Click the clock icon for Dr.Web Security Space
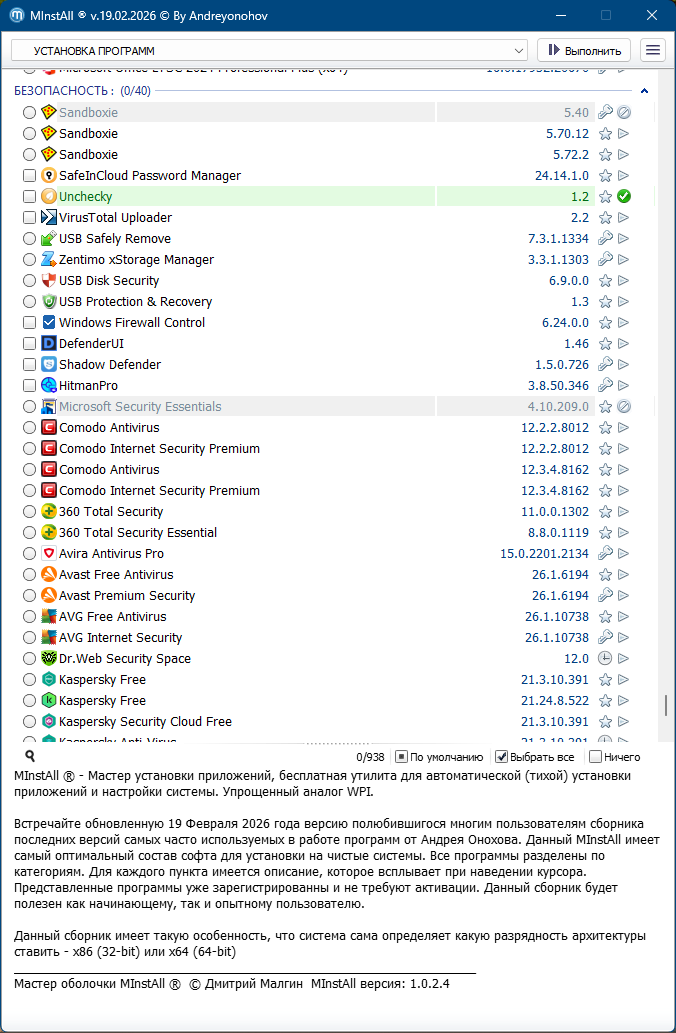 point(605,659)
